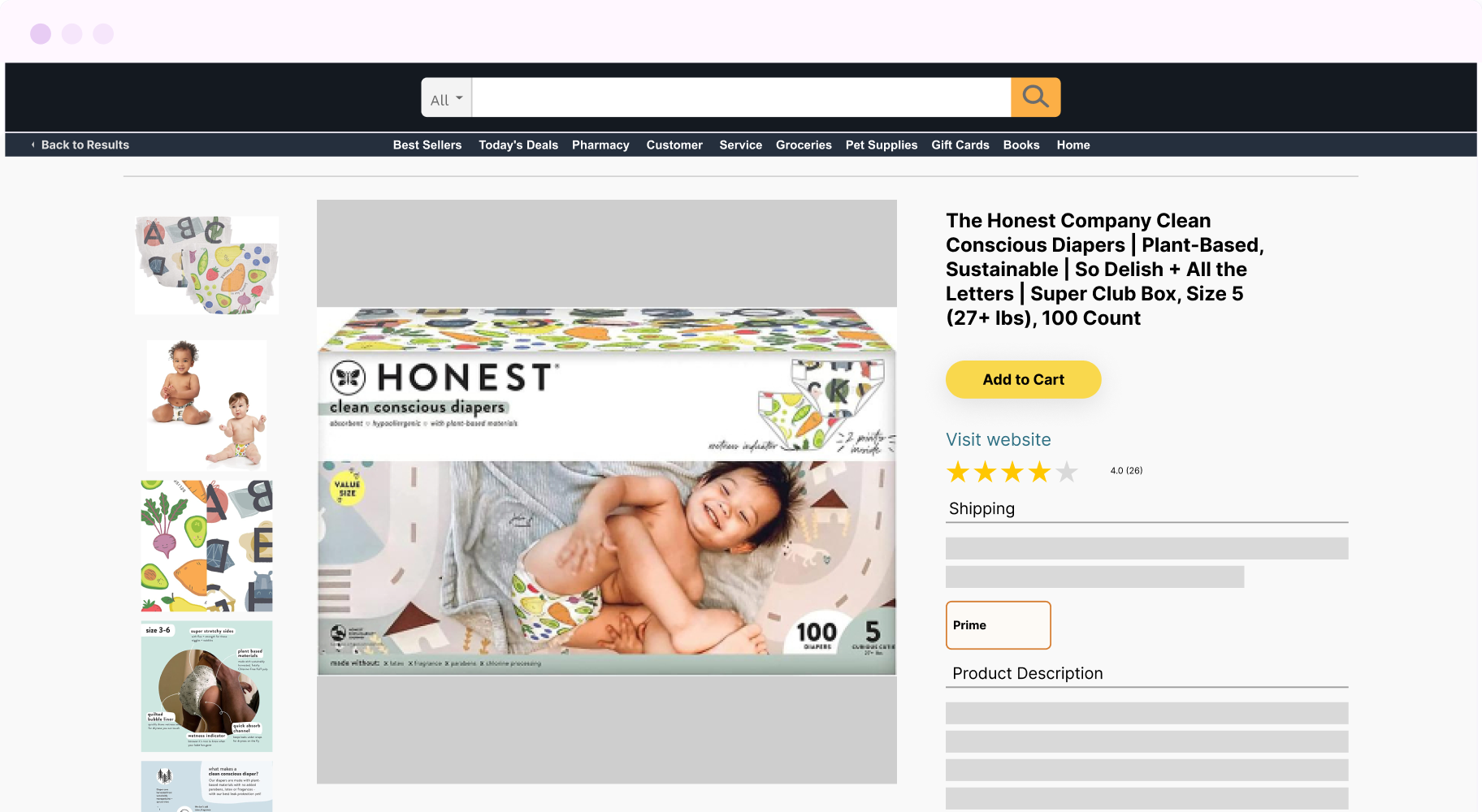1482x812 pixels.
Task: Click the Back to Results arrow icon
Action: [x=33, y=145]
